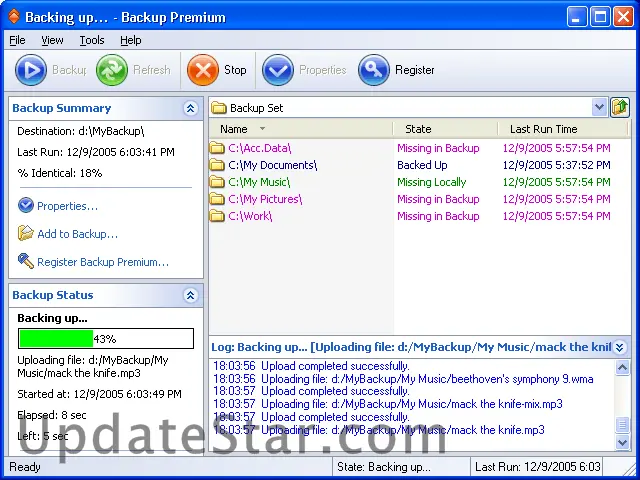Click the Missing in Backup state for C:\Work\
640x480 pixels.
click(438, 216)
